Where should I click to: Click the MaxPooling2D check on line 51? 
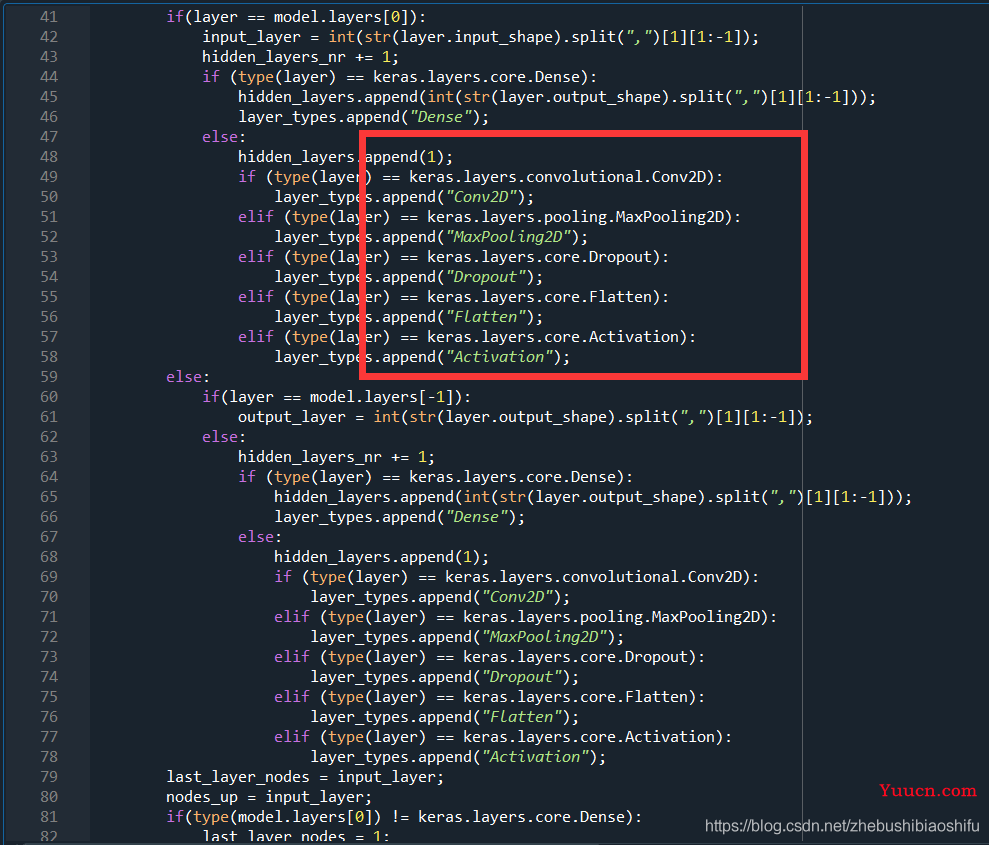point(489,217)
